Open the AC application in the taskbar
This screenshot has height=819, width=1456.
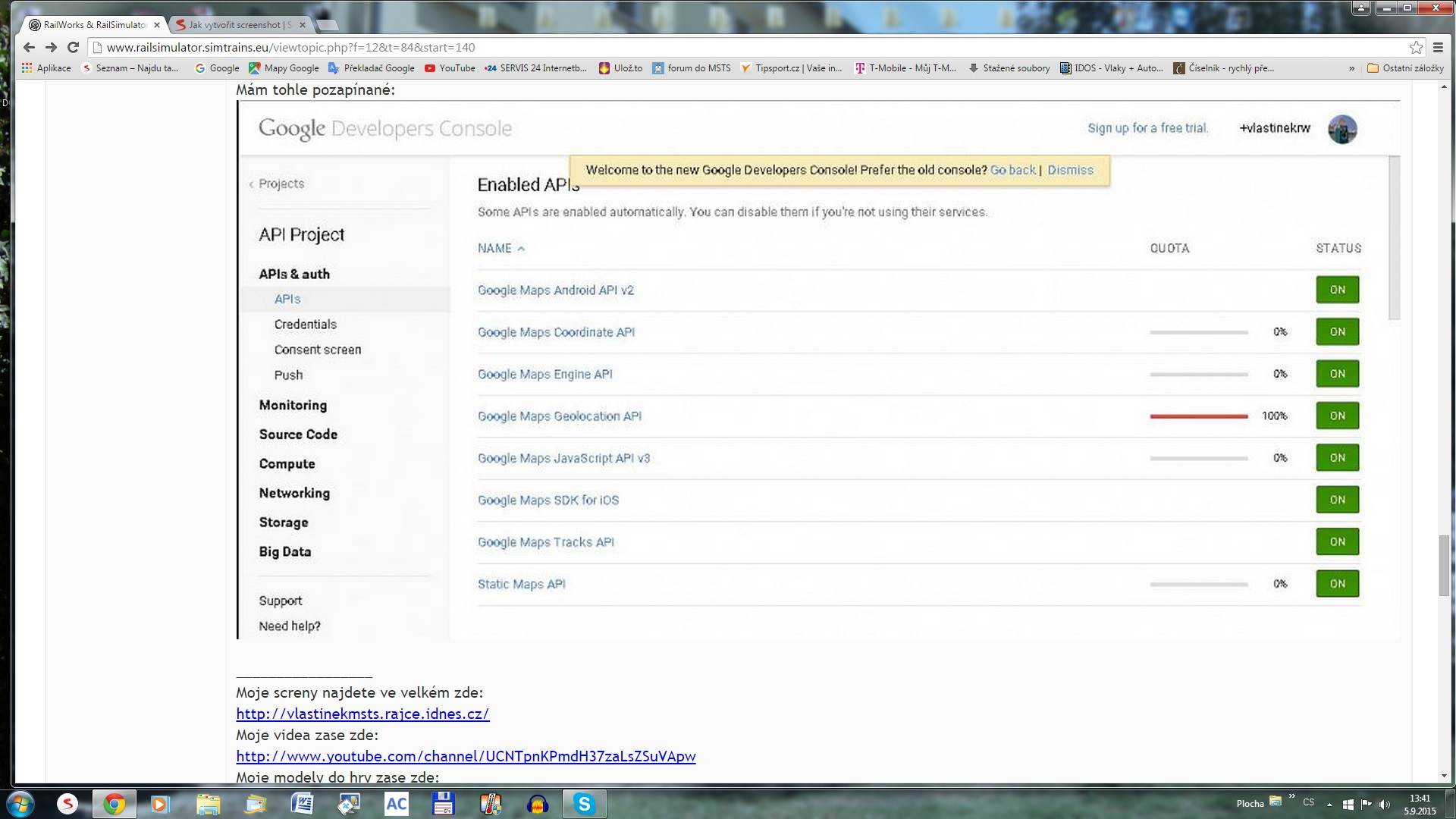[397, 804]
